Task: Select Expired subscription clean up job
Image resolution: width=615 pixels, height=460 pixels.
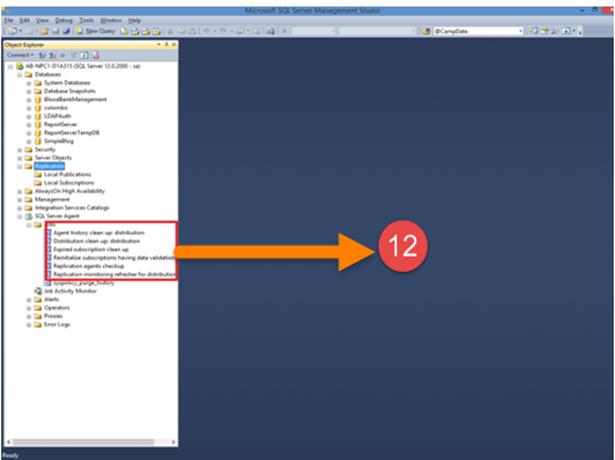Action: (91, 249)
